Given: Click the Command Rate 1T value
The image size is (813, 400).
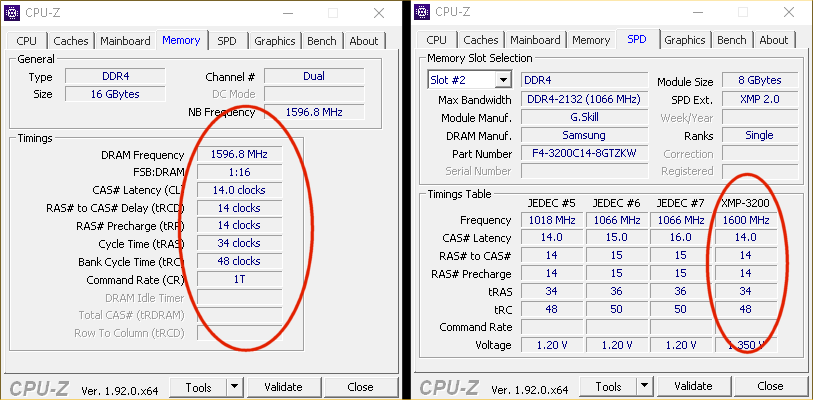Looking at the screenshot, I should coord(240,280).
